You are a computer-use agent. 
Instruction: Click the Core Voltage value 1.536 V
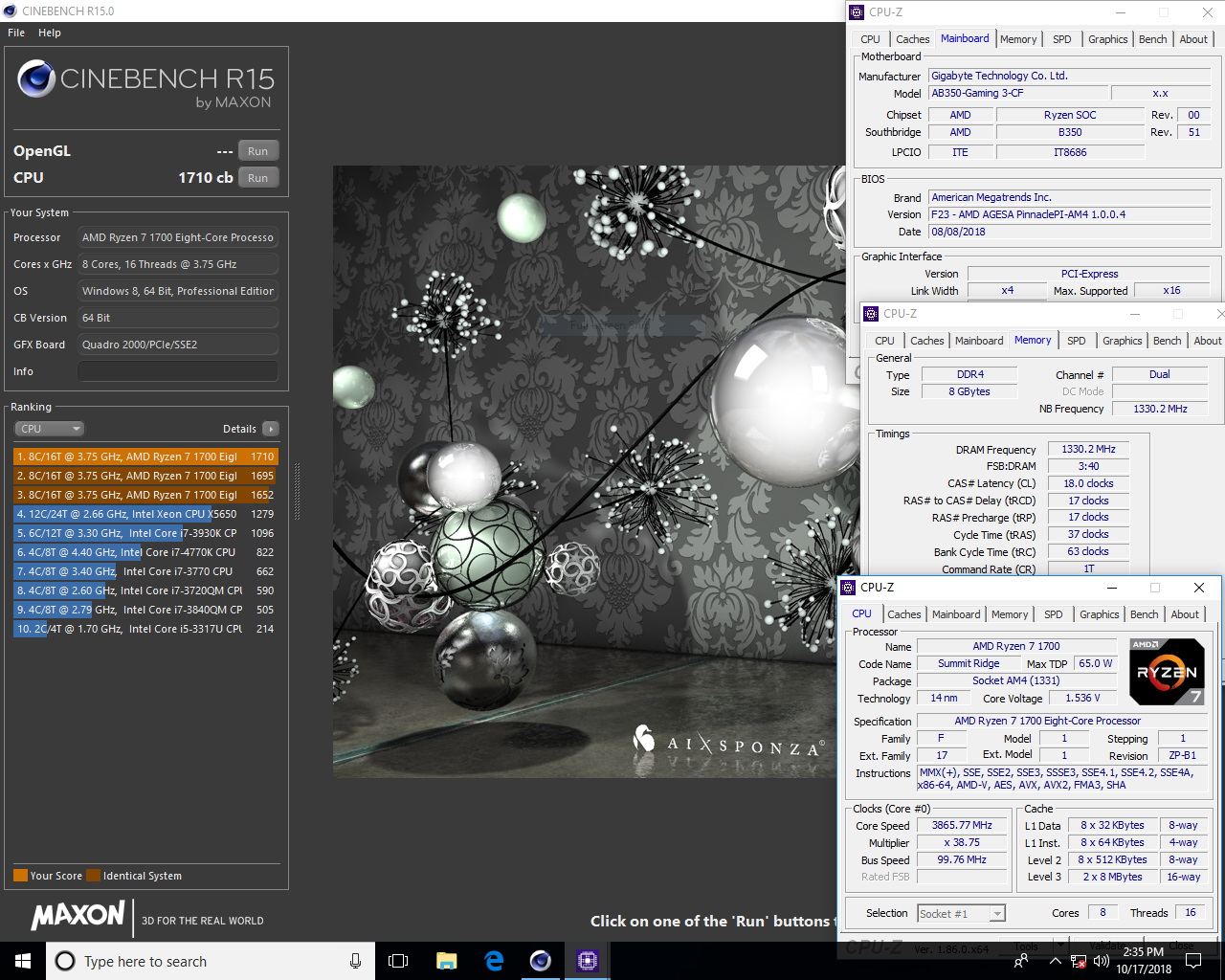point(1082,698)
